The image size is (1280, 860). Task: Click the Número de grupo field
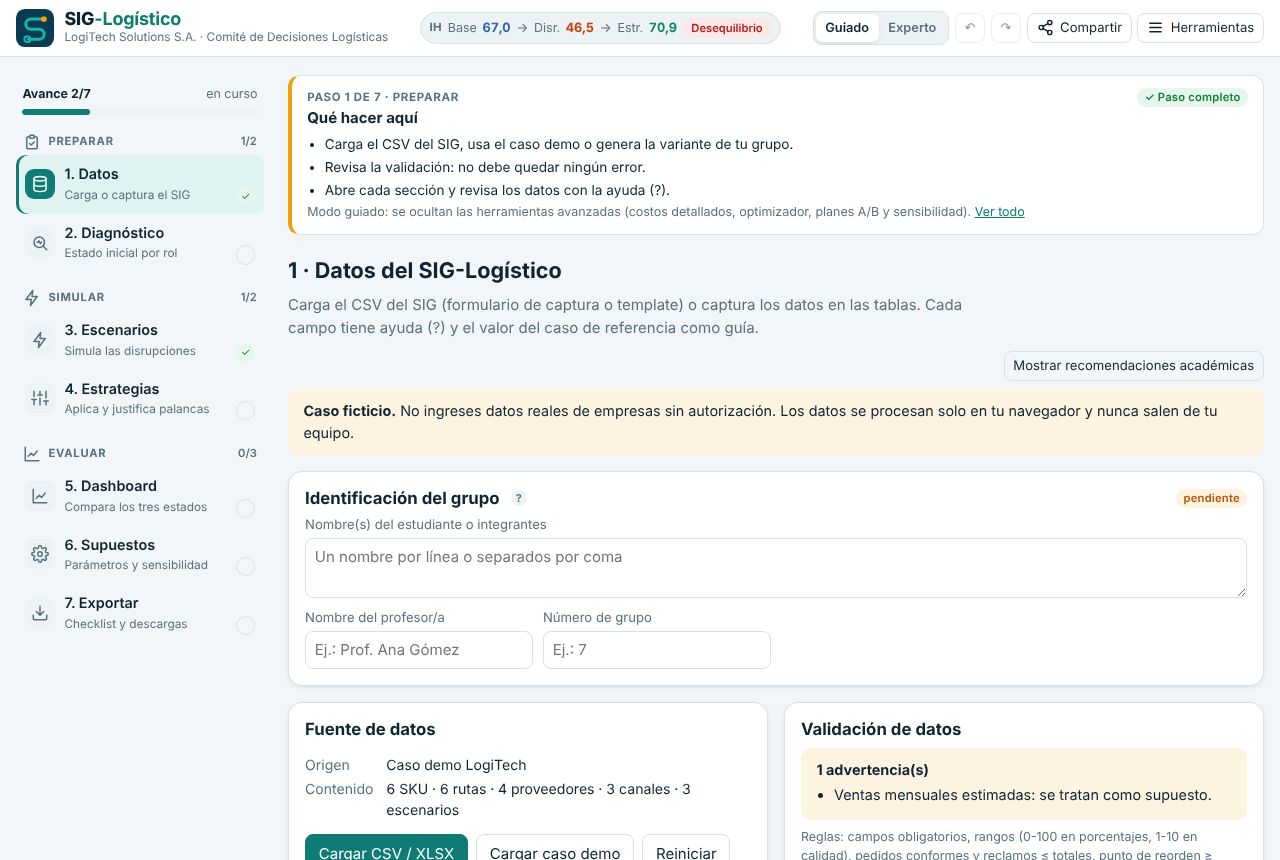657,650
